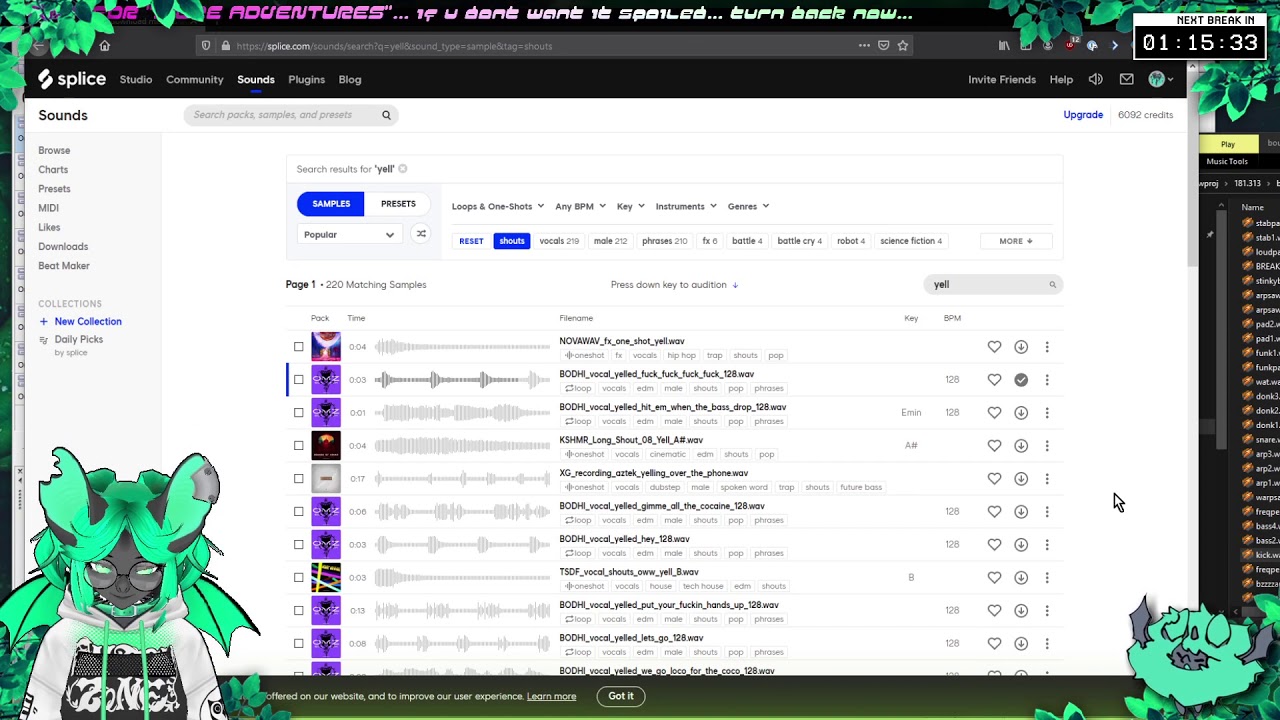Screen dimensions: 1280x720
Task: Open the Popular sort dropdown
Action: pyautogui.click(x=349, y=234)
